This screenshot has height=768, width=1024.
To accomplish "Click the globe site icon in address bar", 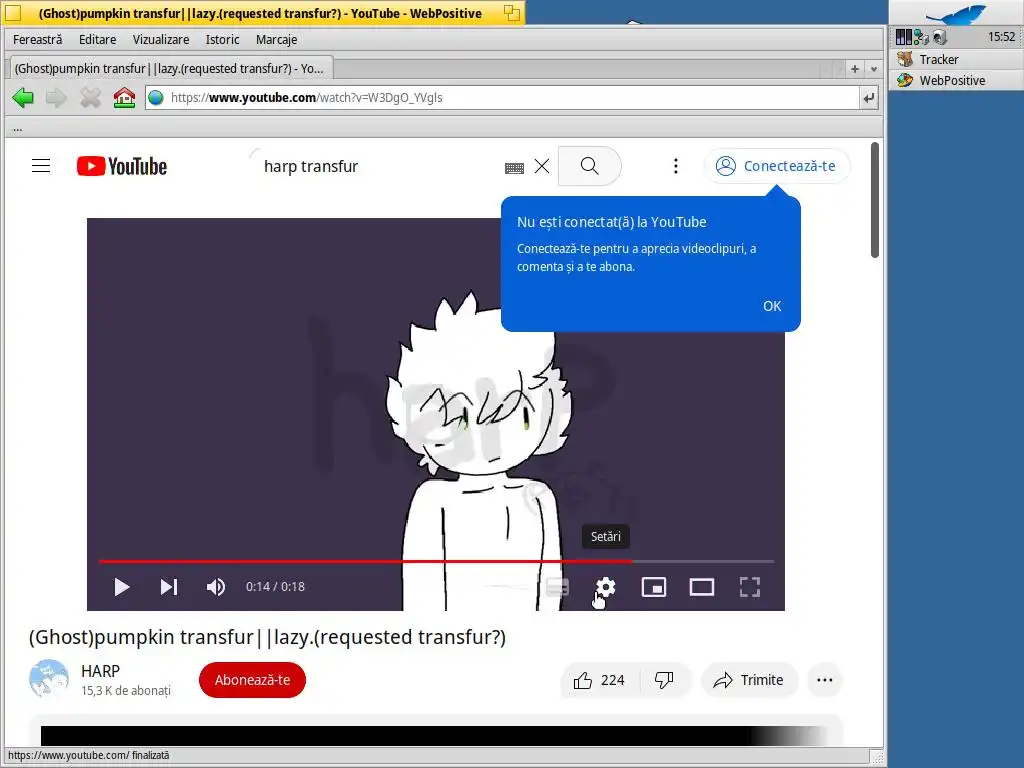I will pyautogui.click(x=155, y=98).
